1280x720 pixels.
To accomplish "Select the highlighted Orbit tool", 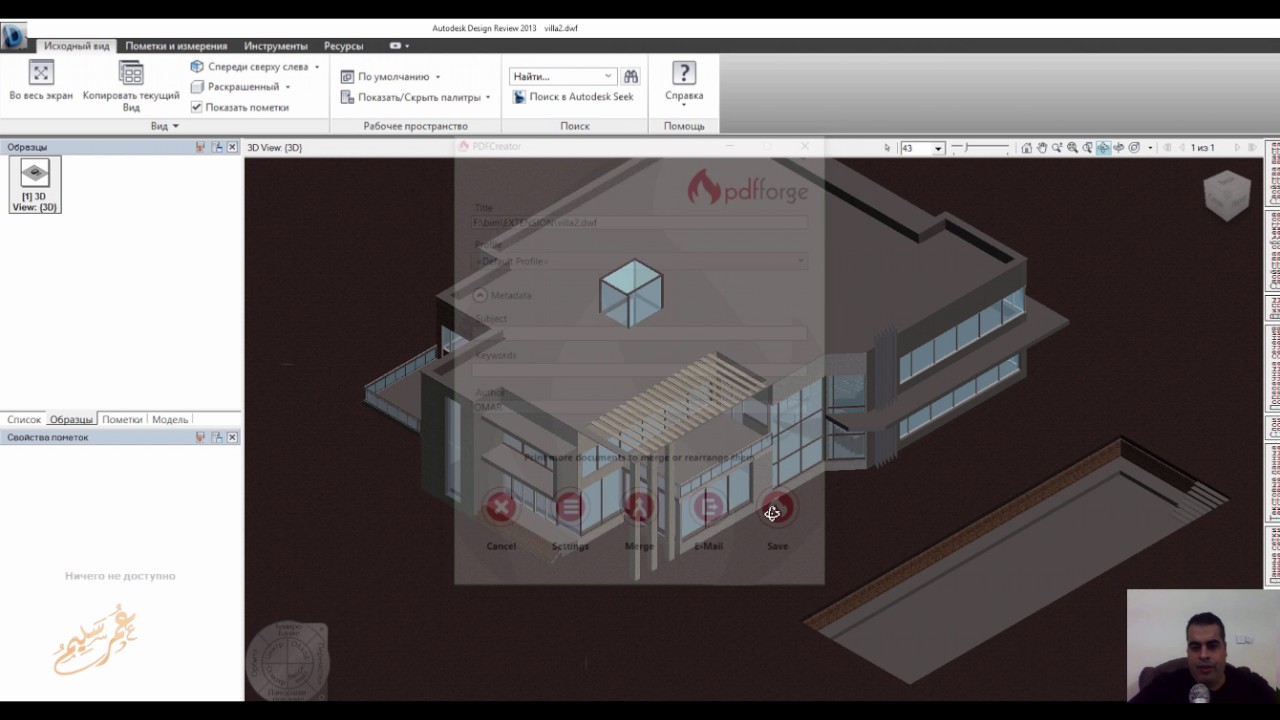I will coord(1103,148).
